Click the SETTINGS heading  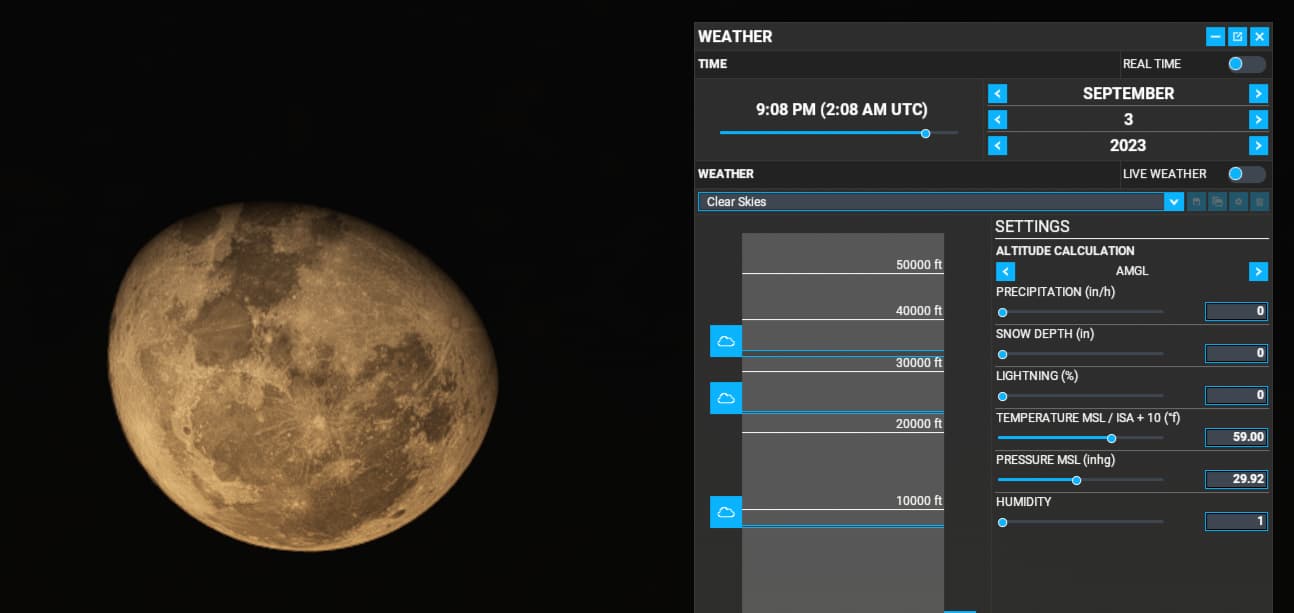pos(1032,227)
